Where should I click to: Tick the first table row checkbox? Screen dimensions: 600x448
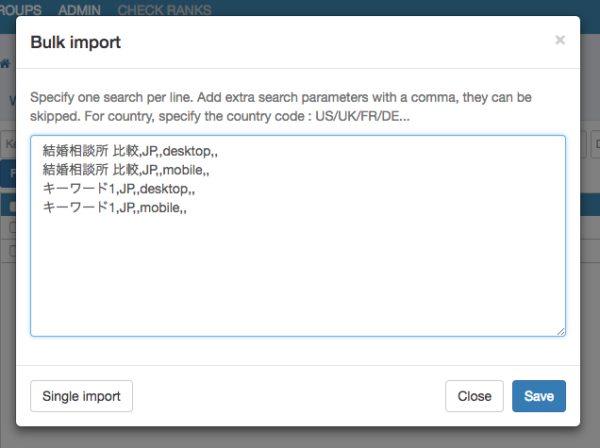tap(11, 228)
